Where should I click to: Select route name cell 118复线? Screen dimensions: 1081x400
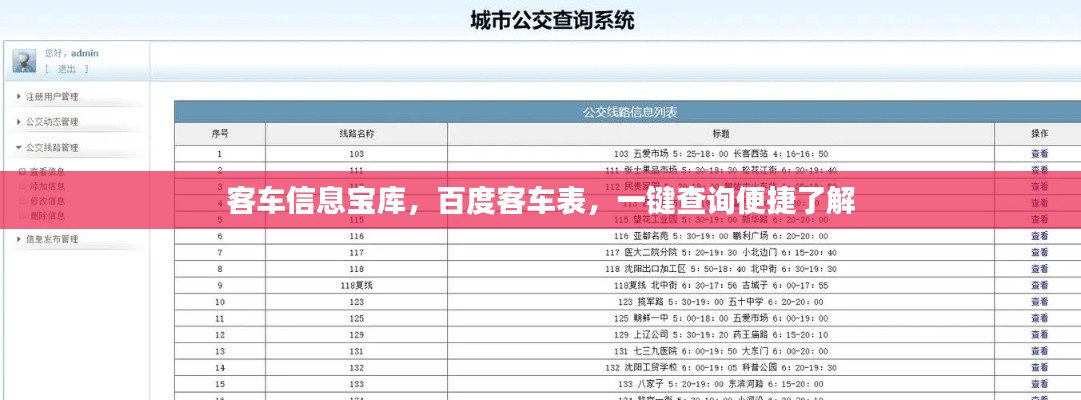pyautogui.click(x=356, y=286)
